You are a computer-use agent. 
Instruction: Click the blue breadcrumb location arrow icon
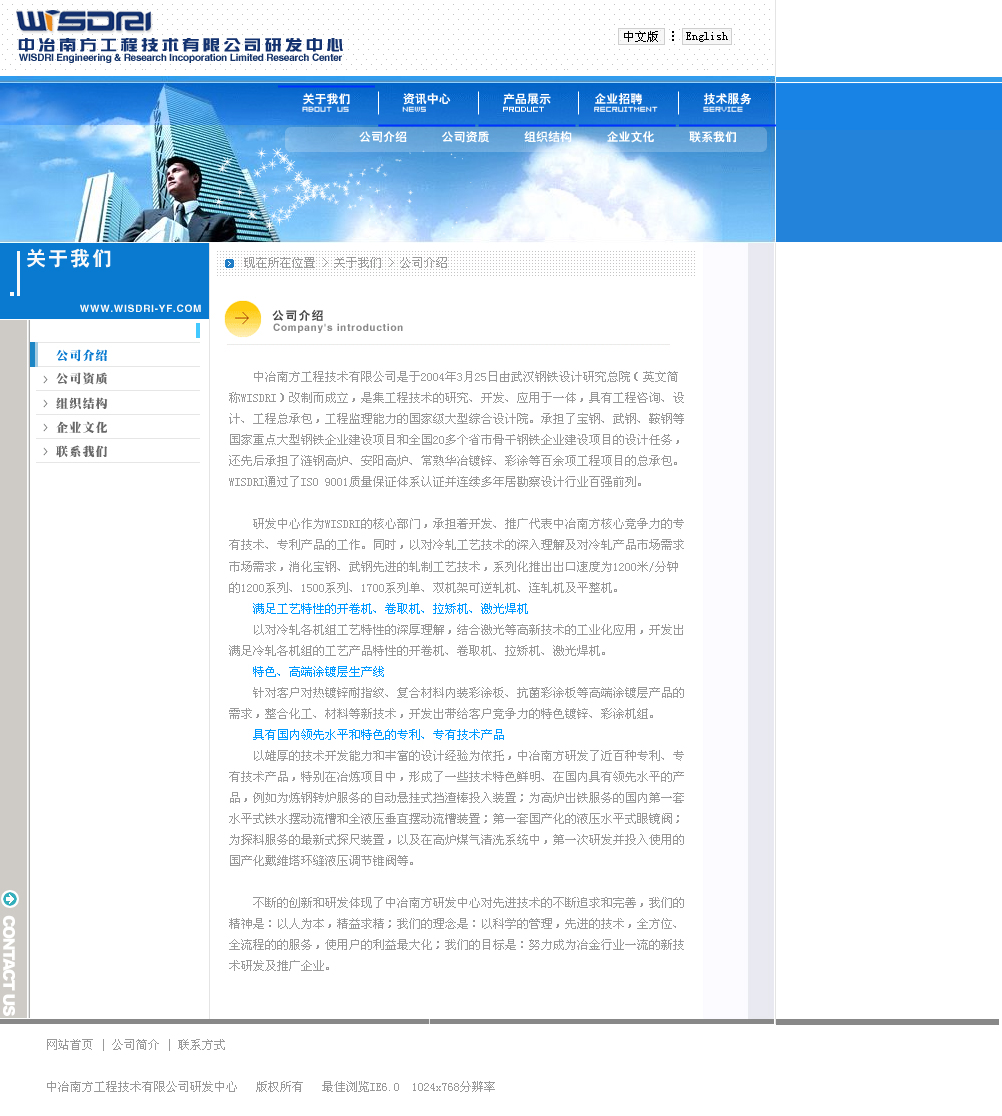[229, 263]
